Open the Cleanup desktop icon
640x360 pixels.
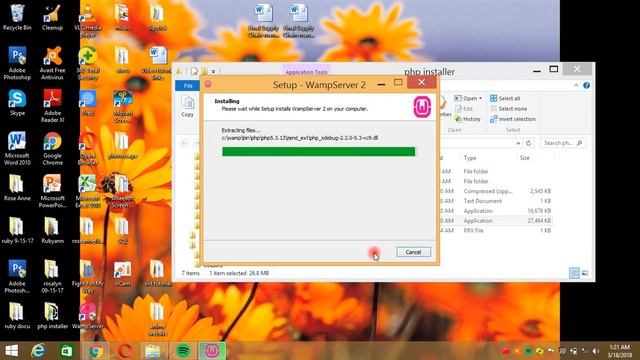(x=52, y=17)
